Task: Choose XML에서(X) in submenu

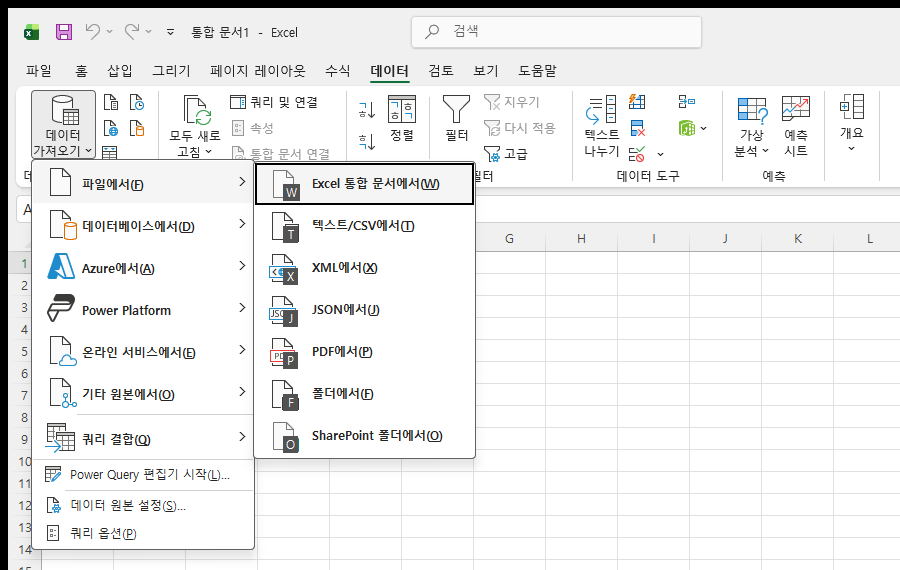Action: pos(364,267)
